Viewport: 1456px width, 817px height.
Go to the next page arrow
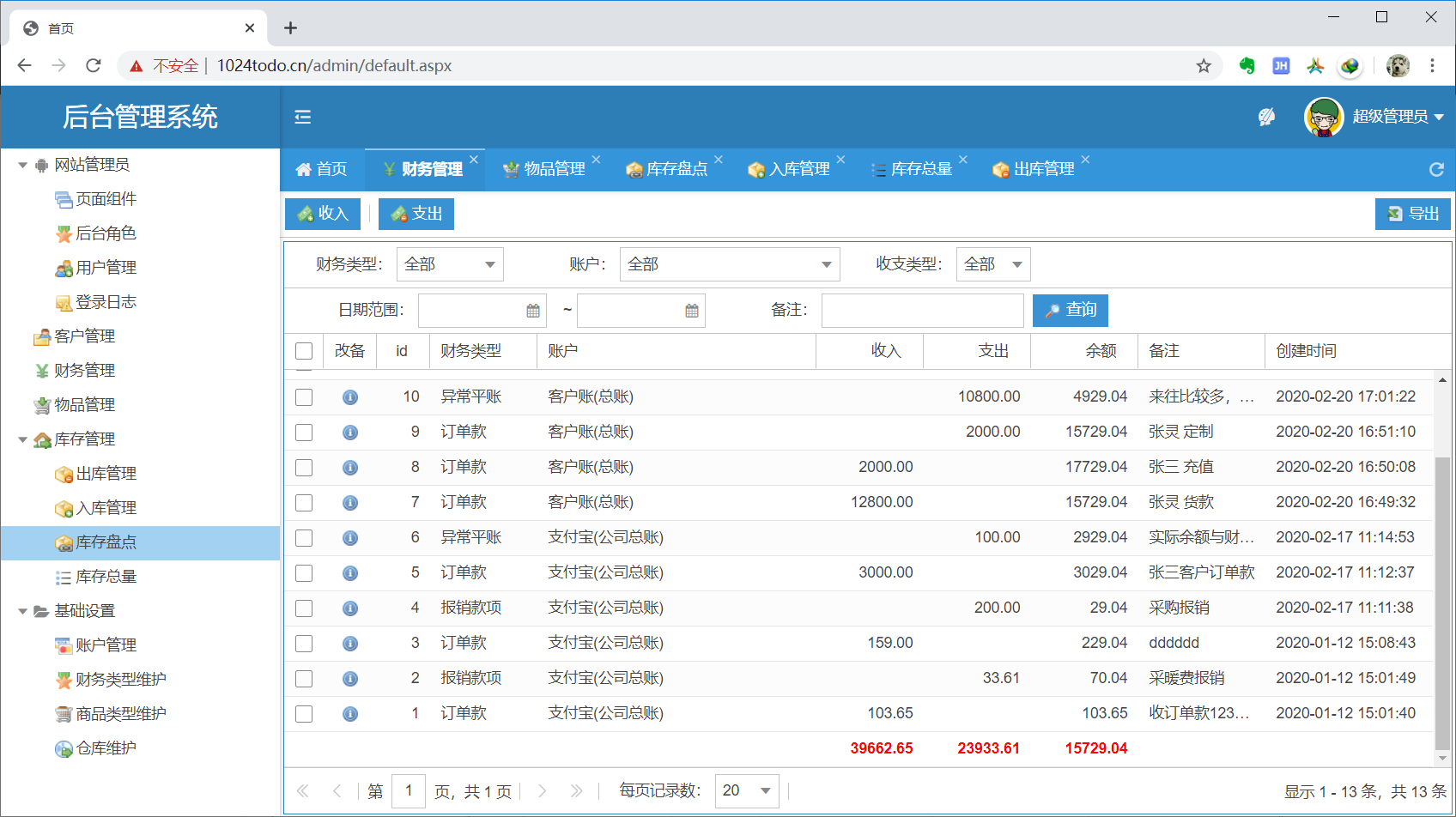point(543,791)
